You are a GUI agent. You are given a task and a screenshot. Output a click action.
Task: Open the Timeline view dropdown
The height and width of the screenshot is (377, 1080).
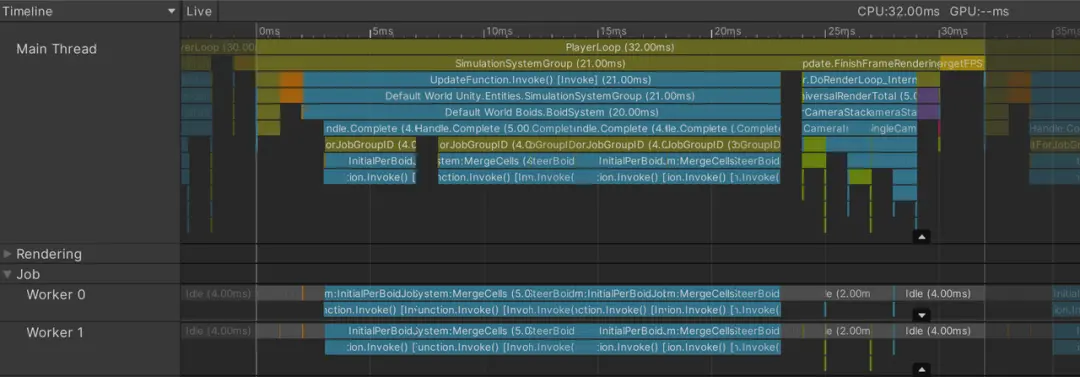tap(90, 11)
